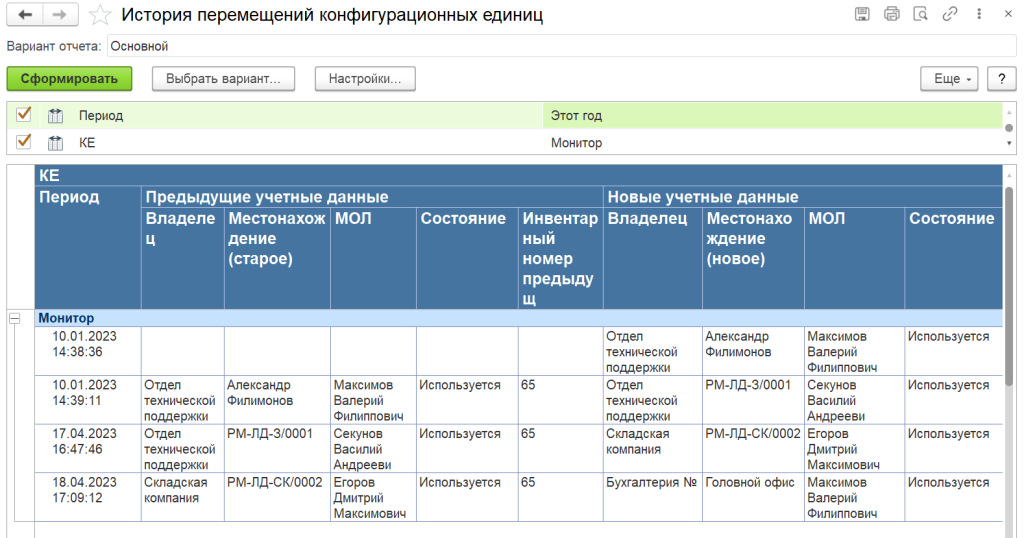Toggle the КЕ filter checkbox
The width and height of the screenshot is (1024, 538).
click(24, 142)
